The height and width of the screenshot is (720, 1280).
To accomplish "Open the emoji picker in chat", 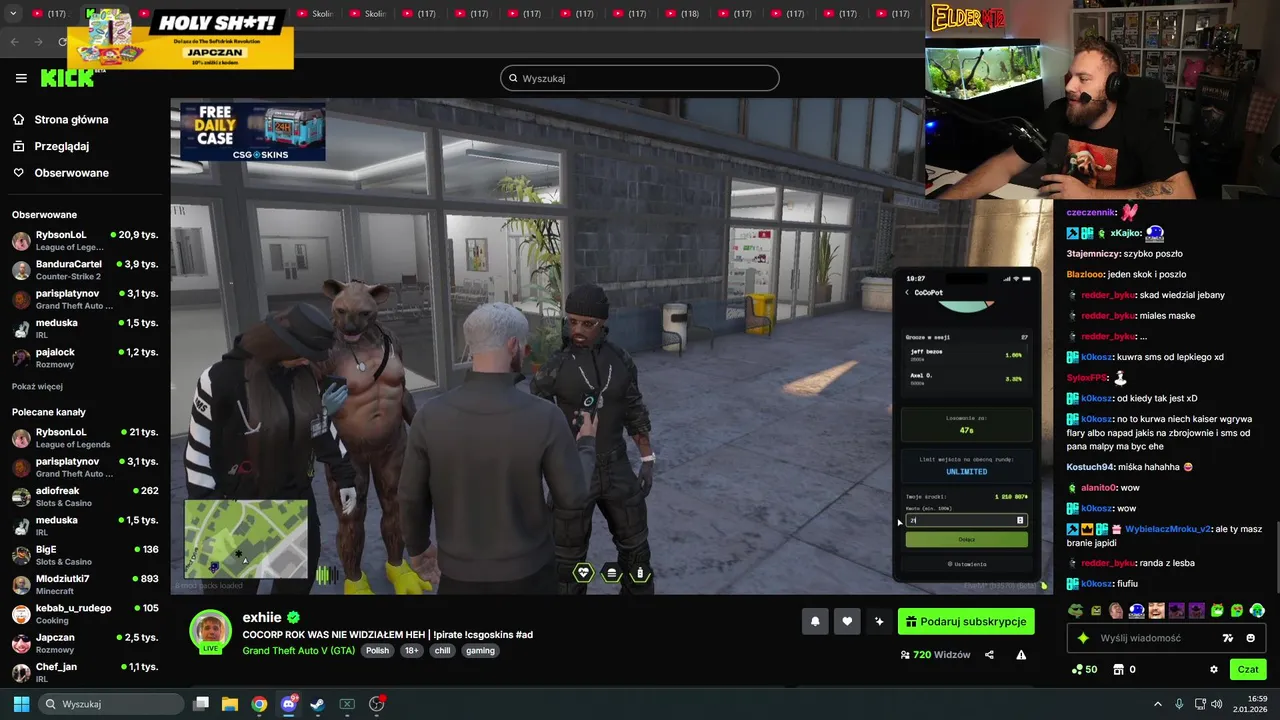I will (x=1250, y=638).
